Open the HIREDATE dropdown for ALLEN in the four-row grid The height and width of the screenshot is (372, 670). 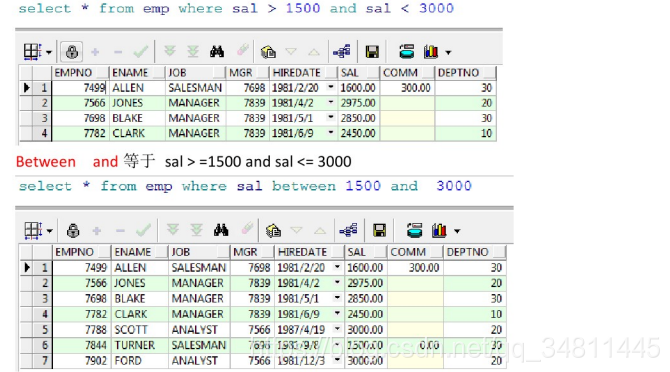331,87
